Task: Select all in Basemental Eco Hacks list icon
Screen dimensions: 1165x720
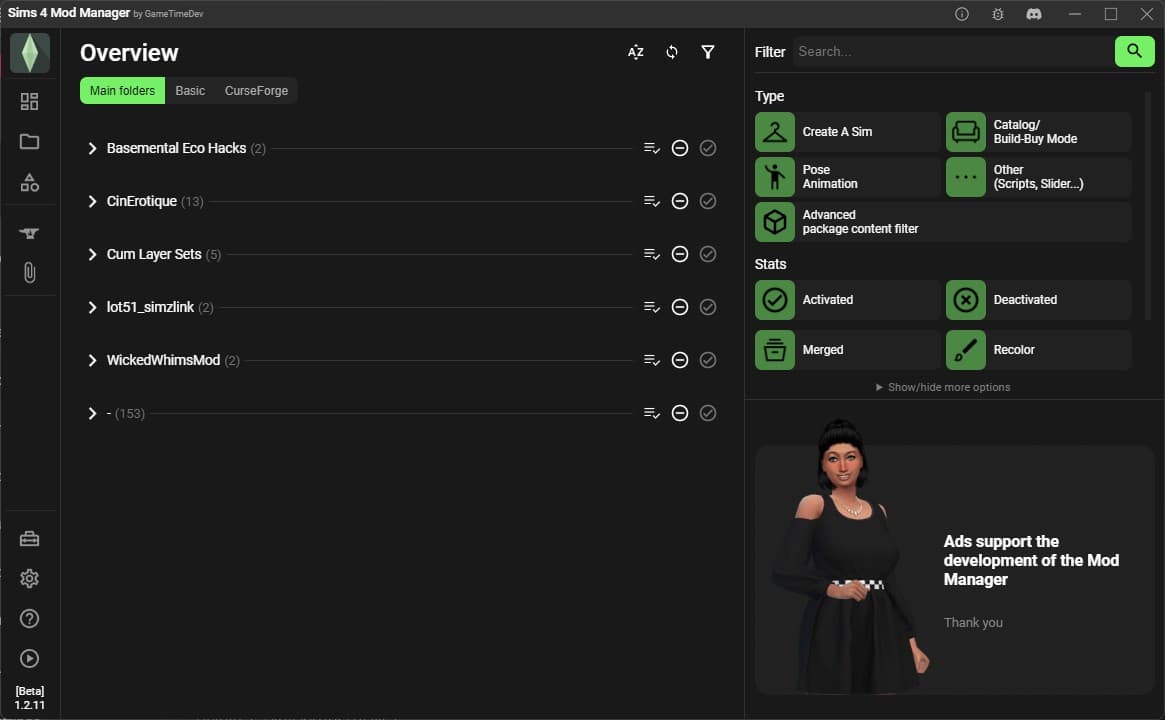Action: coord(652,148)
